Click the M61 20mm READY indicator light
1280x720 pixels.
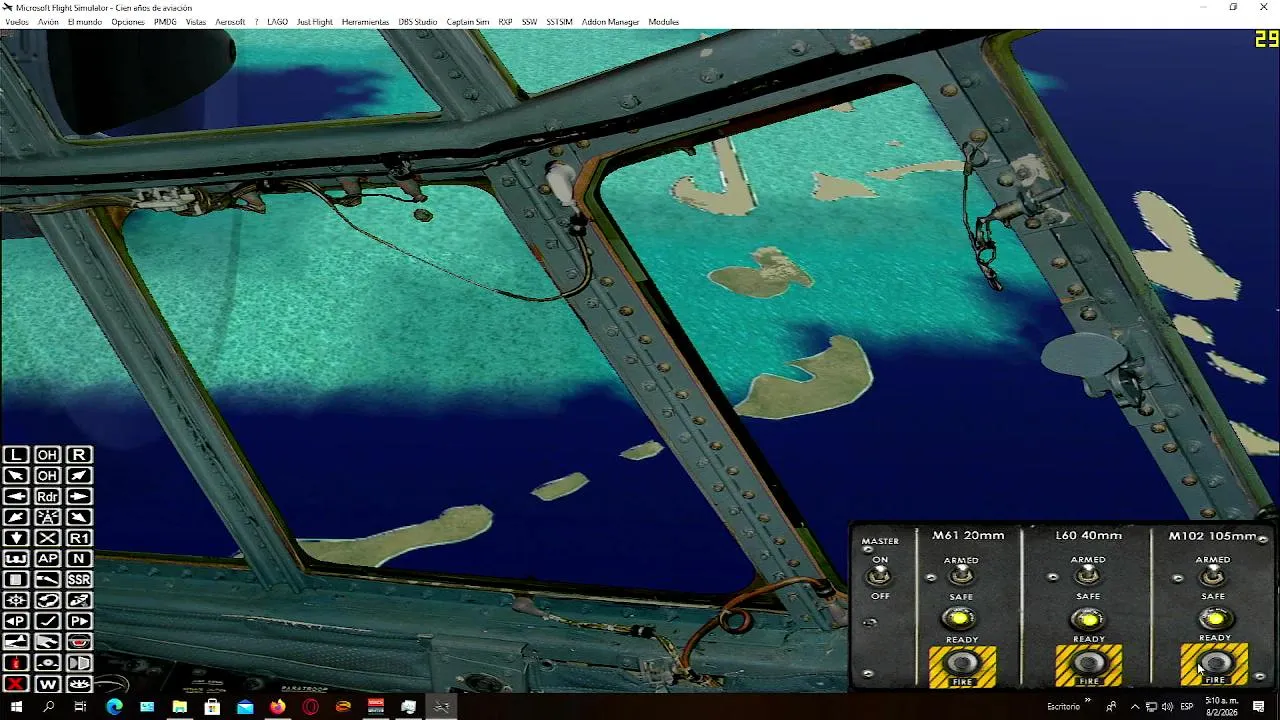pyautogui.click(x=961, y=619)
